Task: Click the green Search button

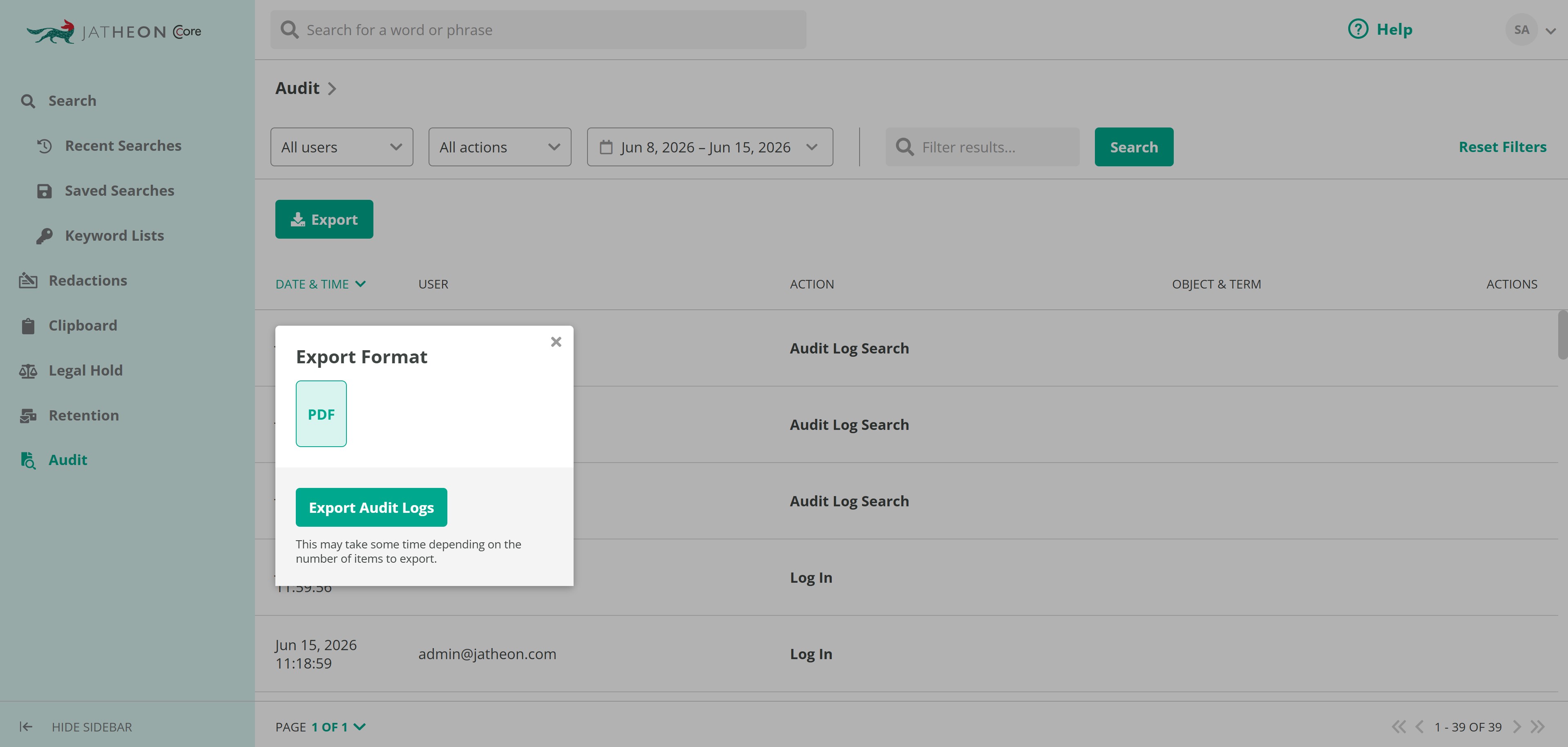Action: click(x=1134, y=147)
